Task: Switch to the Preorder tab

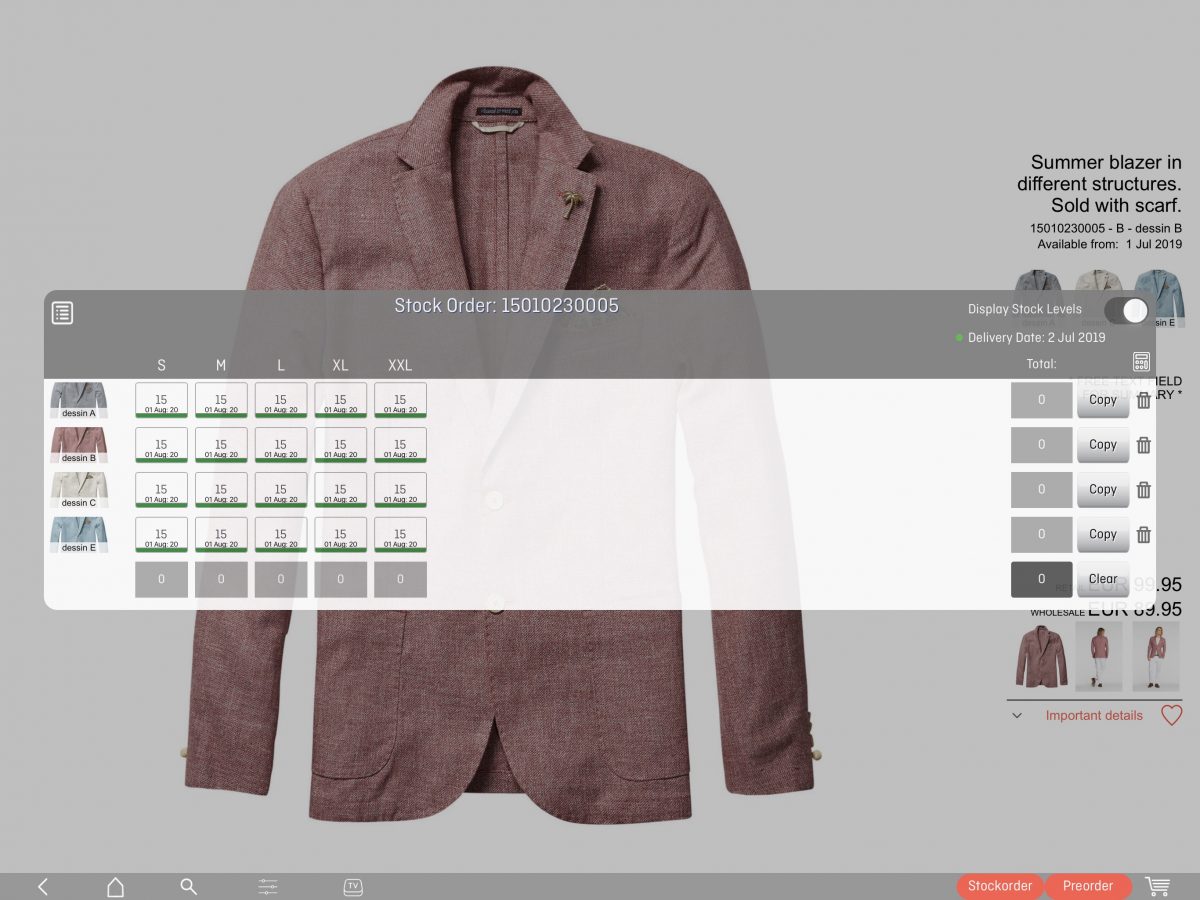Action: pyautogui.click(x=1088, y=886)
